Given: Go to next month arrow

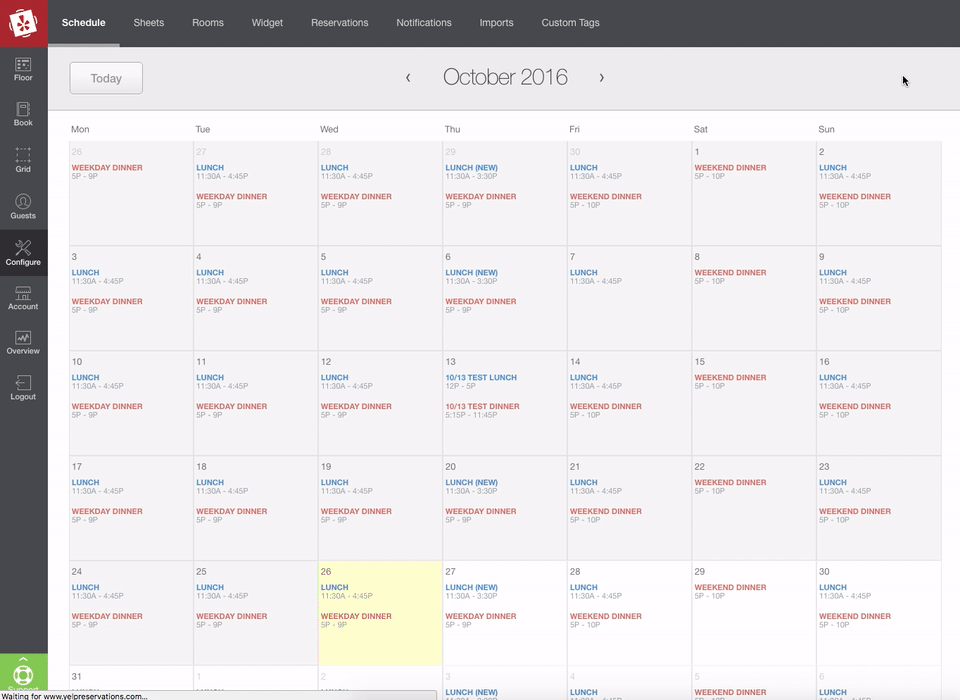Looking at the screenshot, I should [x=602, y=78].
